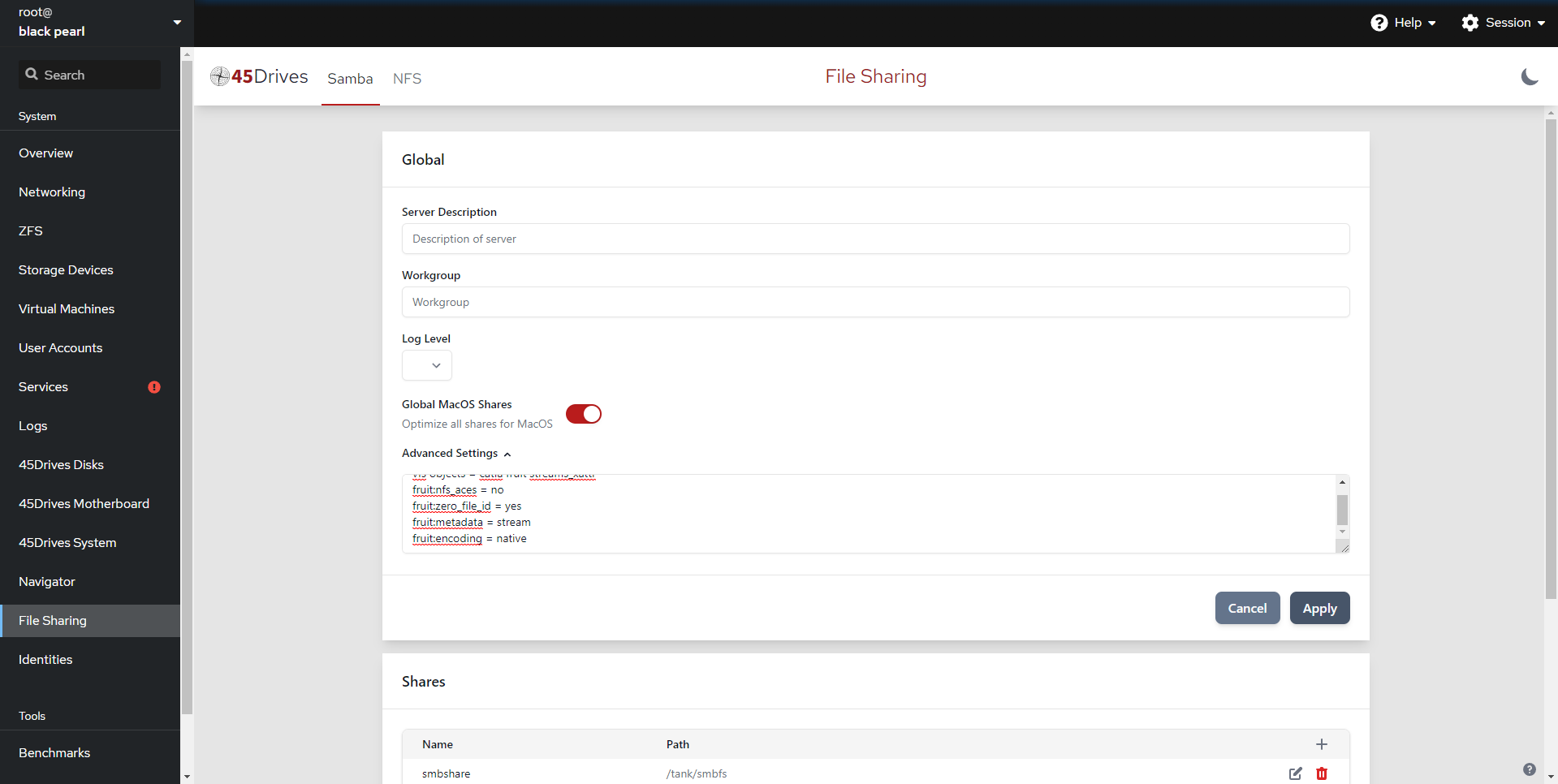Image resolution: width=1558 pixels, height=784 pixels.
Task: Open Storage Devices in sidebar
Action: [x=90, y=270]
